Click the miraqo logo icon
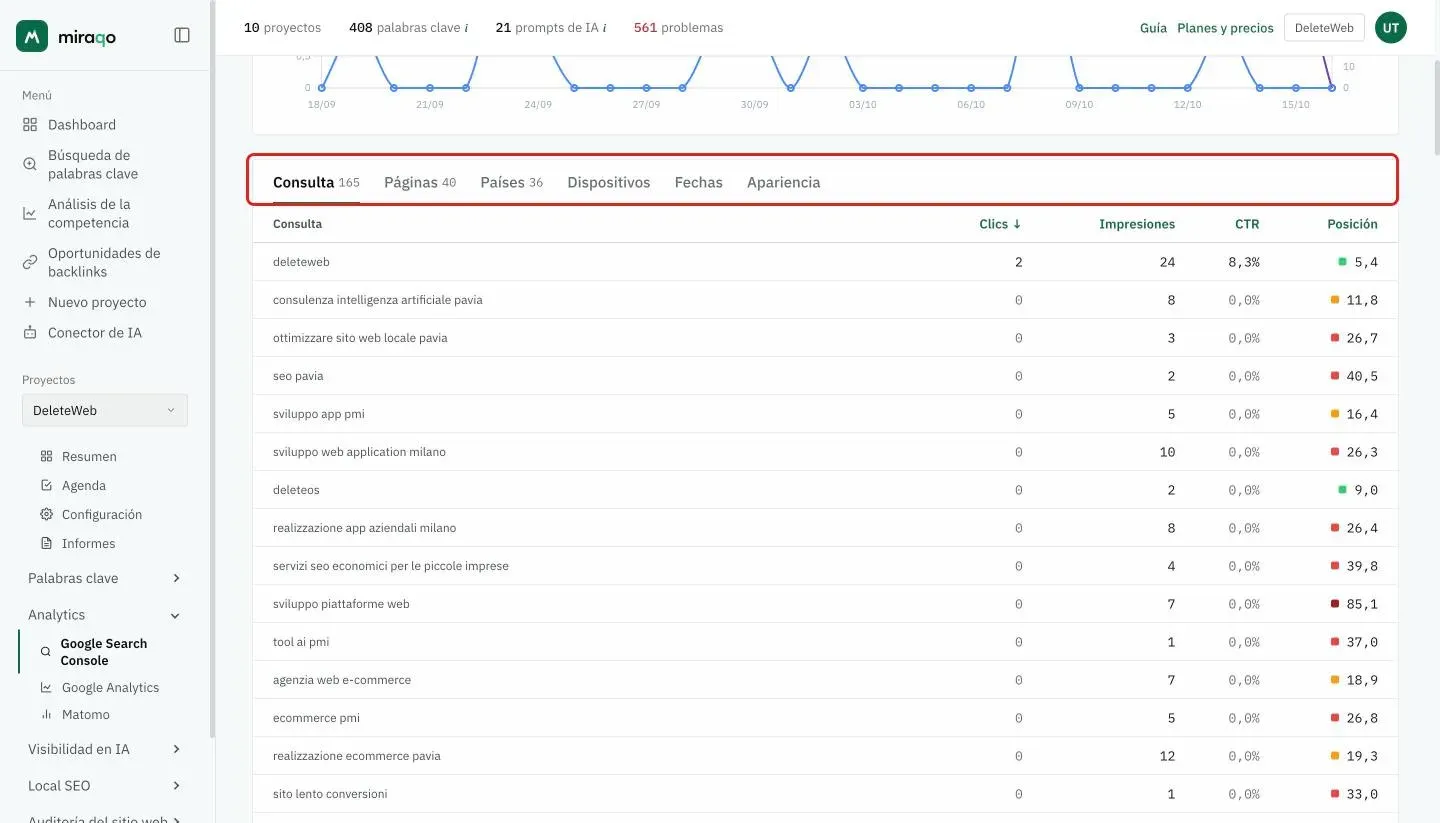Viewport: 1440px width, 823px height. [x=32, y=36]
